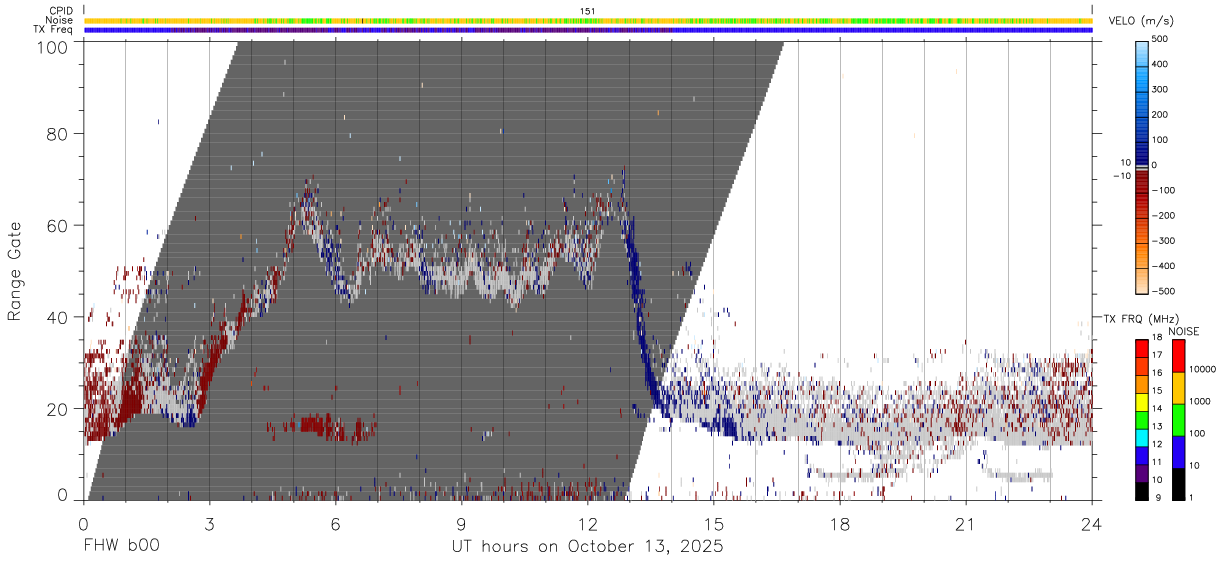Screen dimensions: 1228x567
Task: Select the red 17-18 MHz frequency swatch
Action: click(1142, 349)
